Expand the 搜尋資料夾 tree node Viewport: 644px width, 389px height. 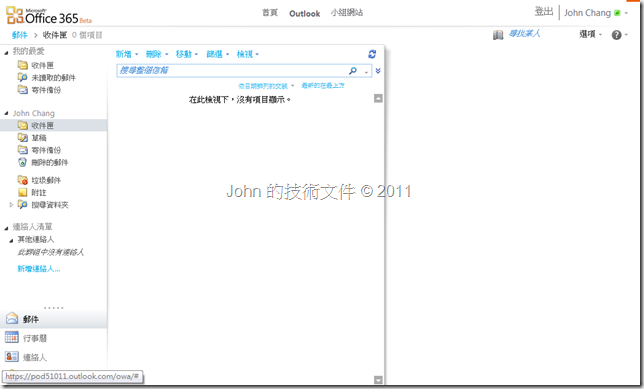11,205
